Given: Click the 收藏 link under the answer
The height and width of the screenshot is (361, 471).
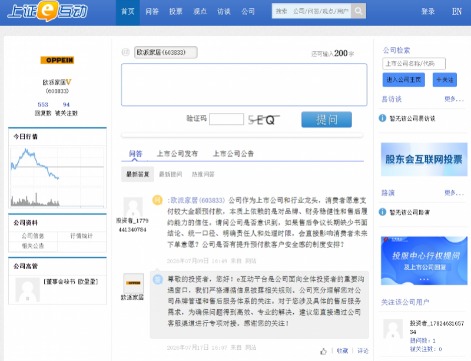Looking at the screenshot, I should click(x=342, y=351).
